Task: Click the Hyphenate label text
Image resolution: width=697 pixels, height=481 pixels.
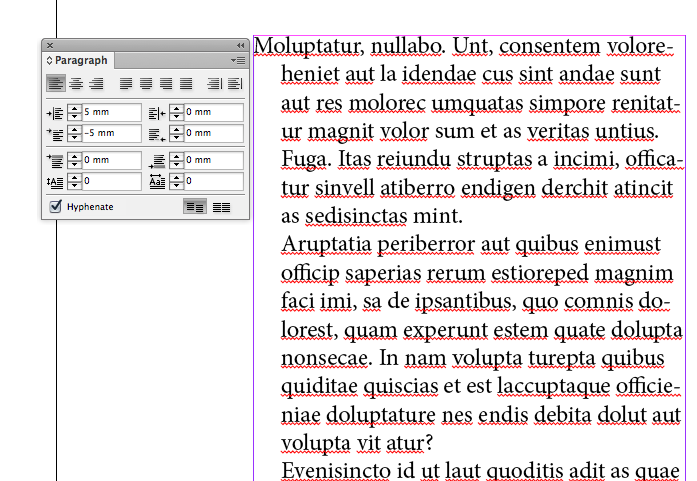Action: pyautogui.click(x=90, y=207)
